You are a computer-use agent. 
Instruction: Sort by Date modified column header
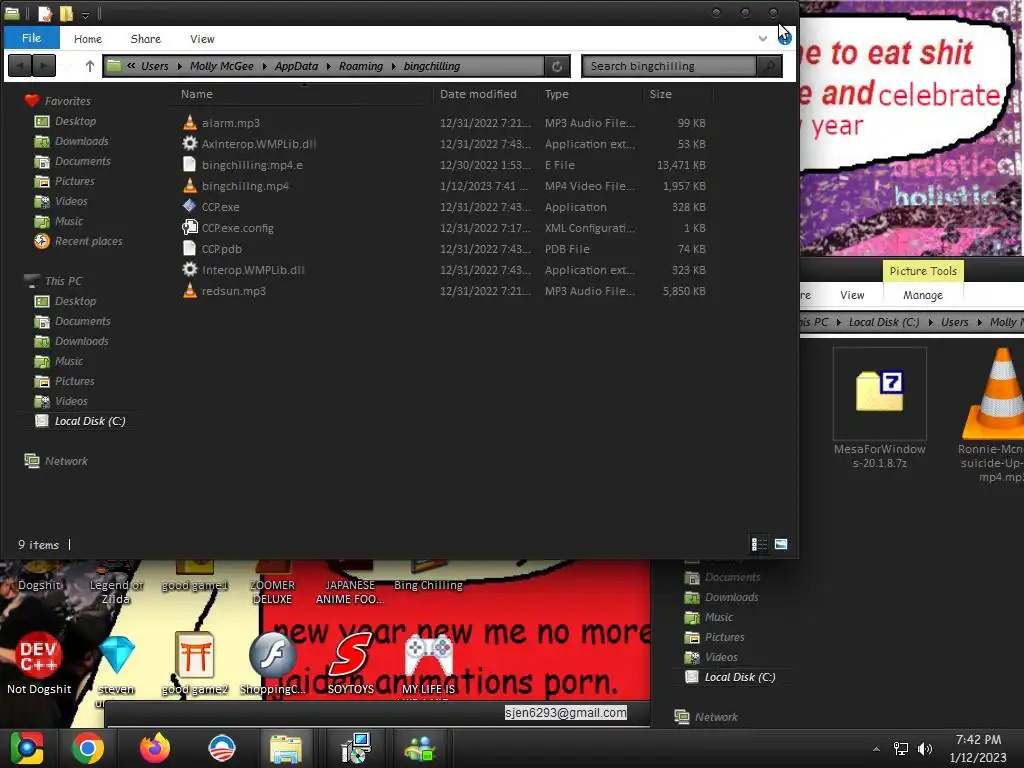click(478, 94)
